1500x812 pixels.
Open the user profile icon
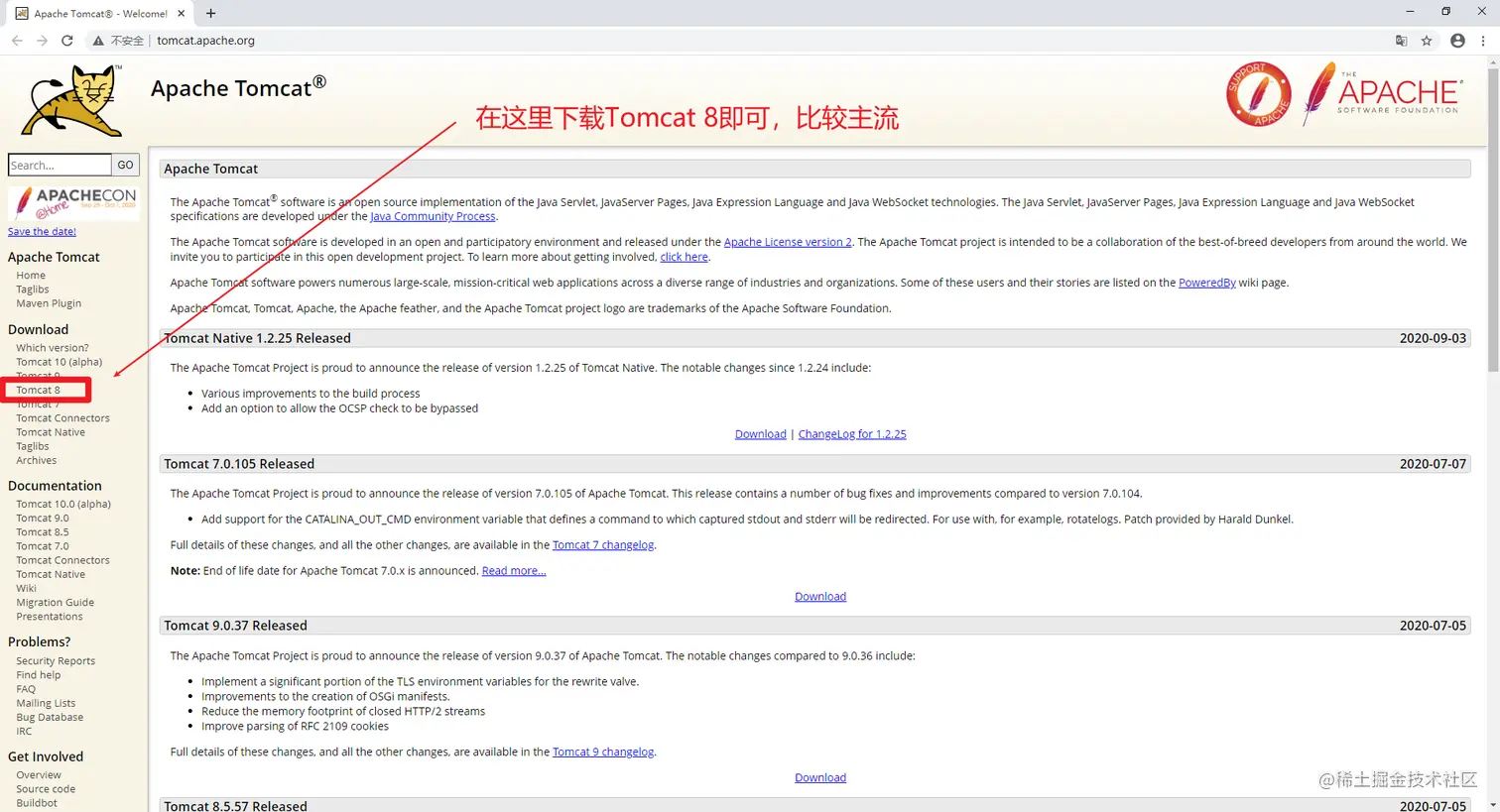tap(1457, 41)
